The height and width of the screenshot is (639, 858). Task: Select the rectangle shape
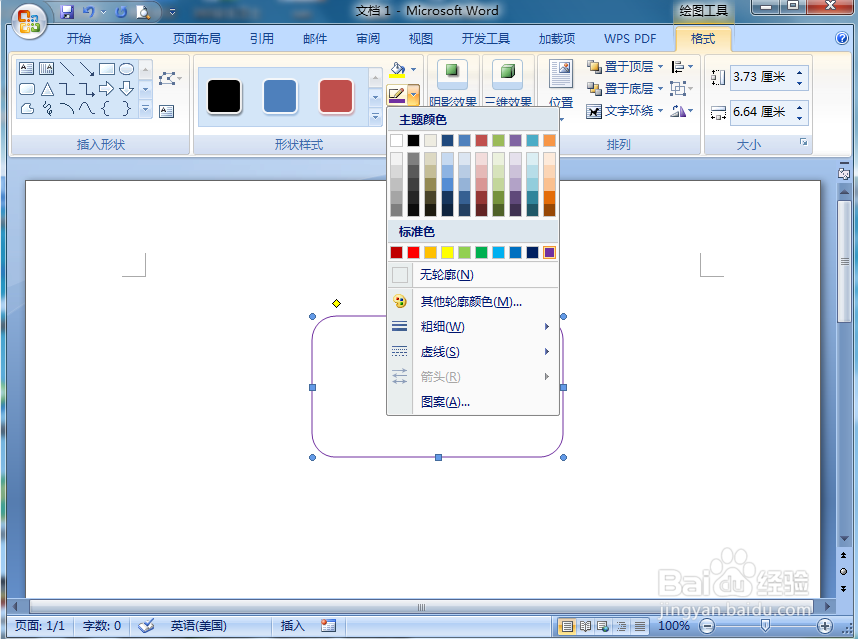107,68
